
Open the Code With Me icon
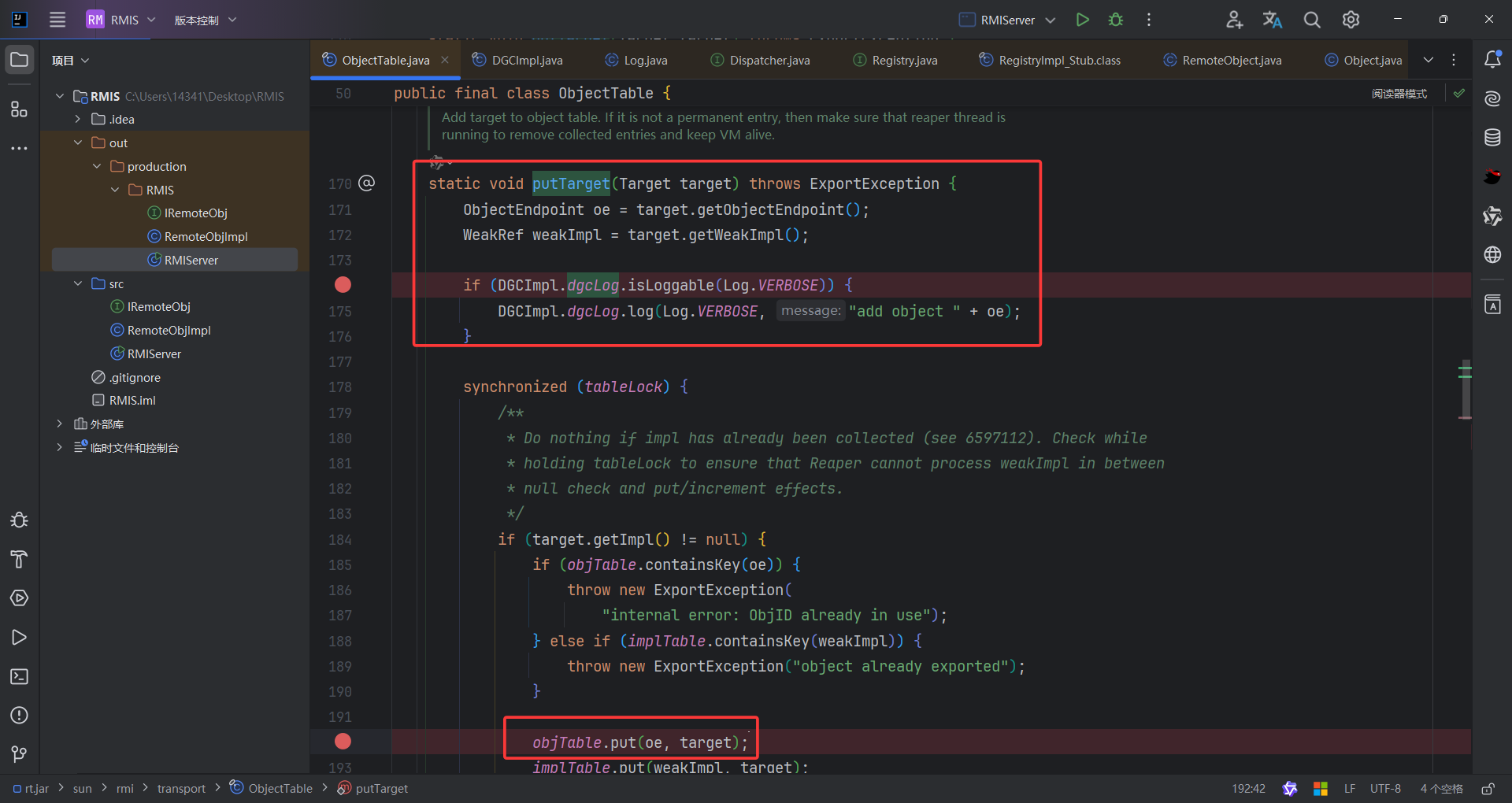coord(1234,20)
